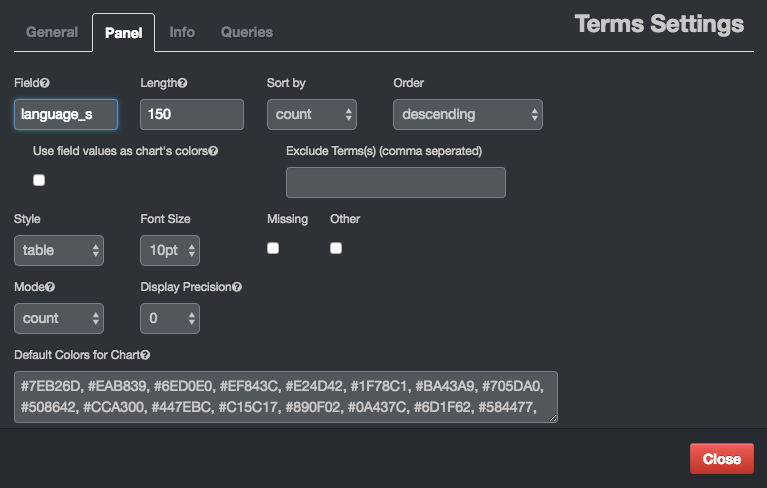Click help icon next to Display Precision

click(x=237, y=287)
